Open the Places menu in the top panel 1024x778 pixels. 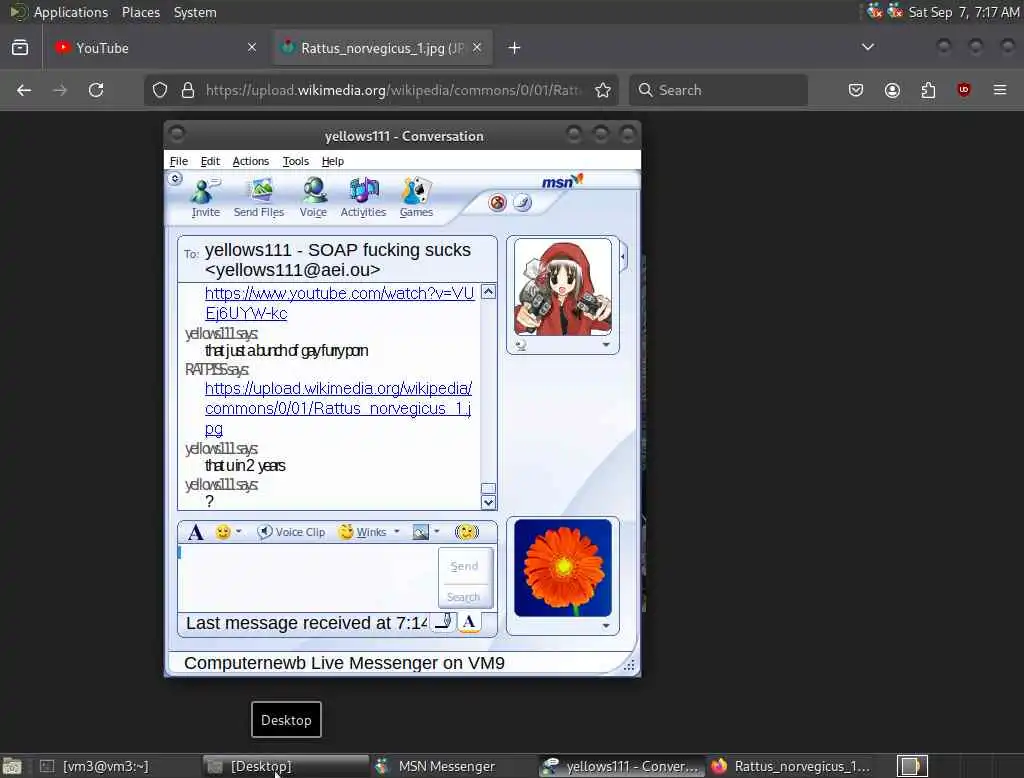tap(140, 12)
